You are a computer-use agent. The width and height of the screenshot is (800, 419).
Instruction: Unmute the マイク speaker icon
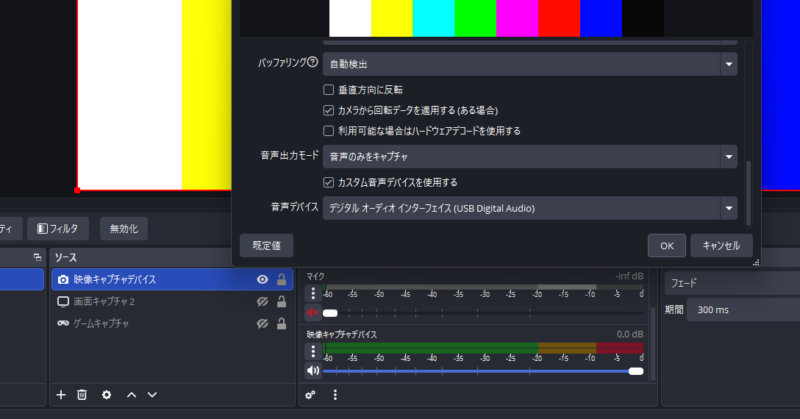313,312
